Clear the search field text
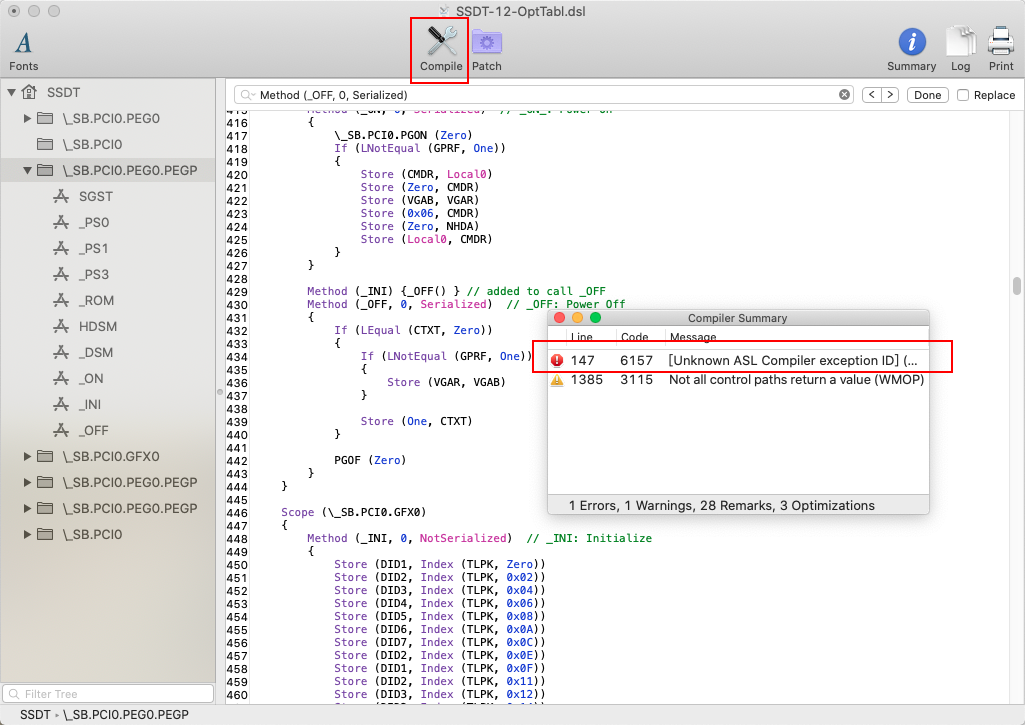 point(845,95)
